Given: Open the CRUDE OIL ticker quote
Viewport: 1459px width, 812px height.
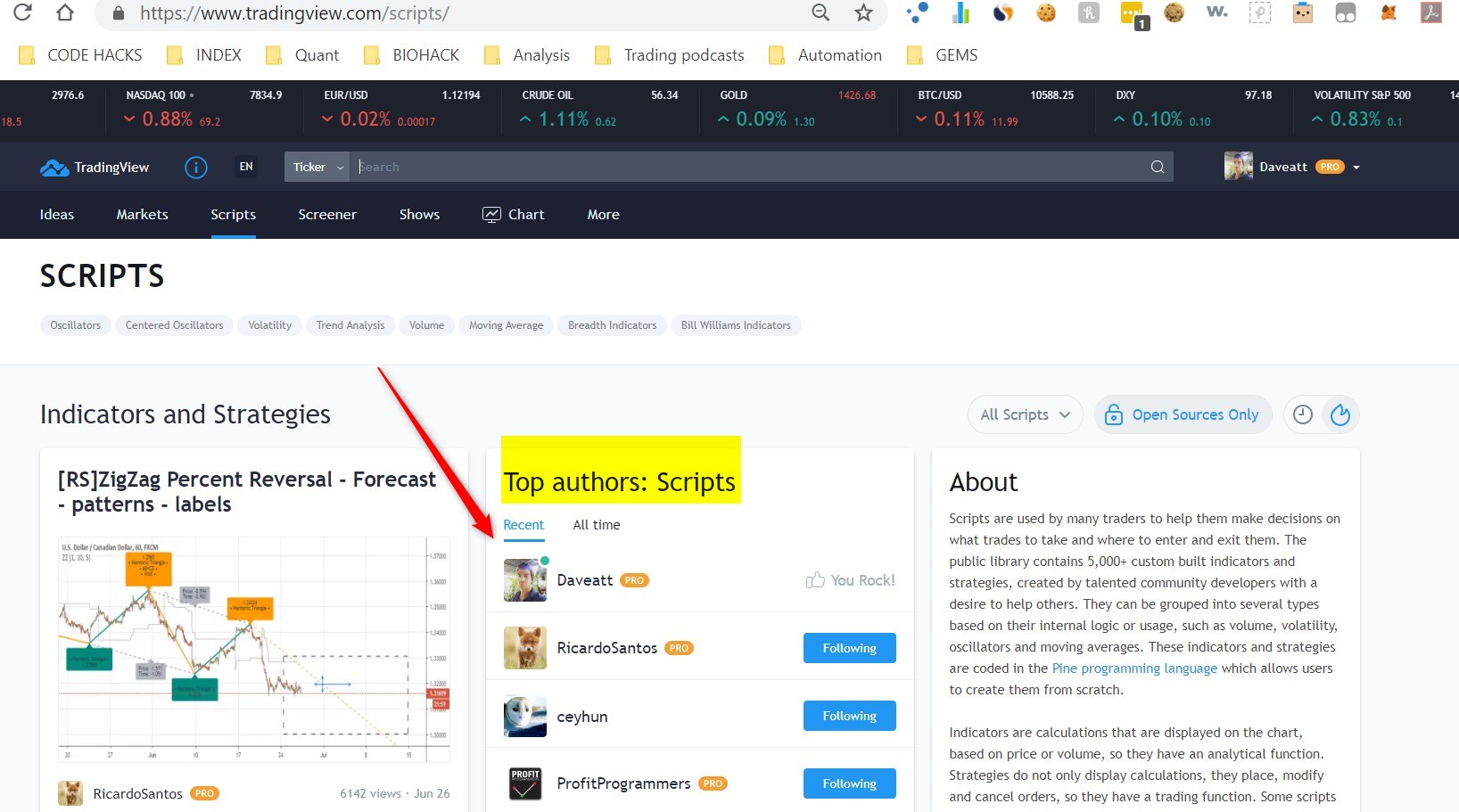Looking at the screenshot, I should pos(599,108).
